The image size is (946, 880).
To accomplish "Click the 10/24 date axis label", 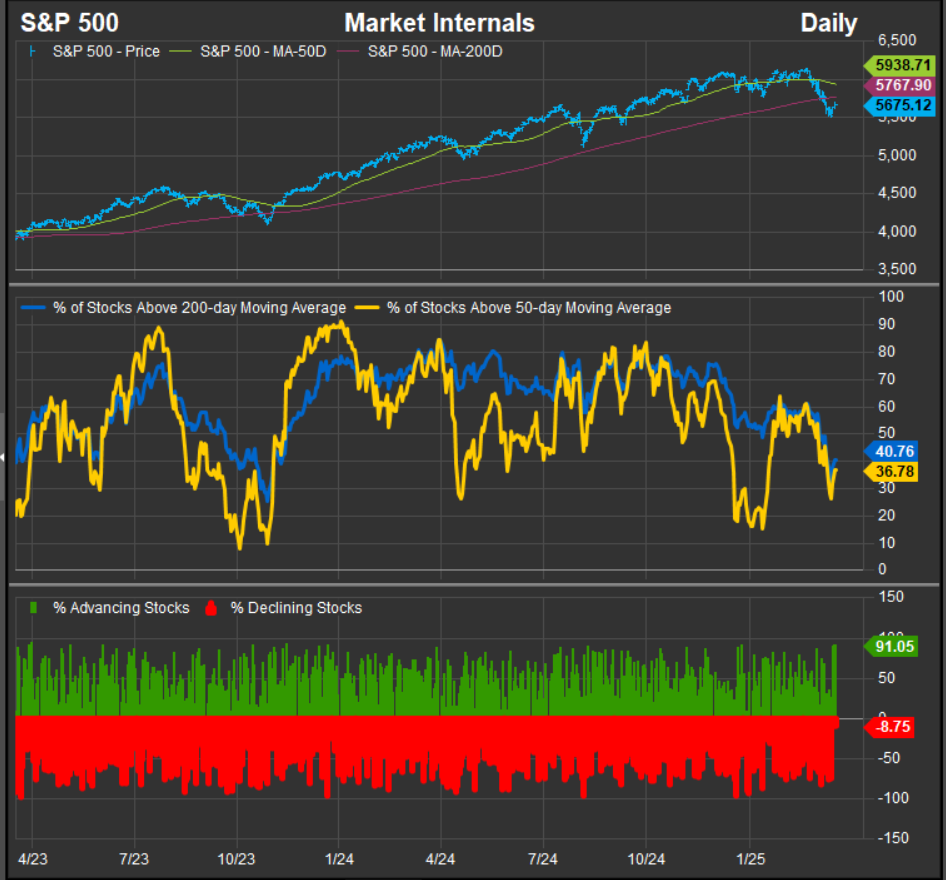I will point(646,859).
